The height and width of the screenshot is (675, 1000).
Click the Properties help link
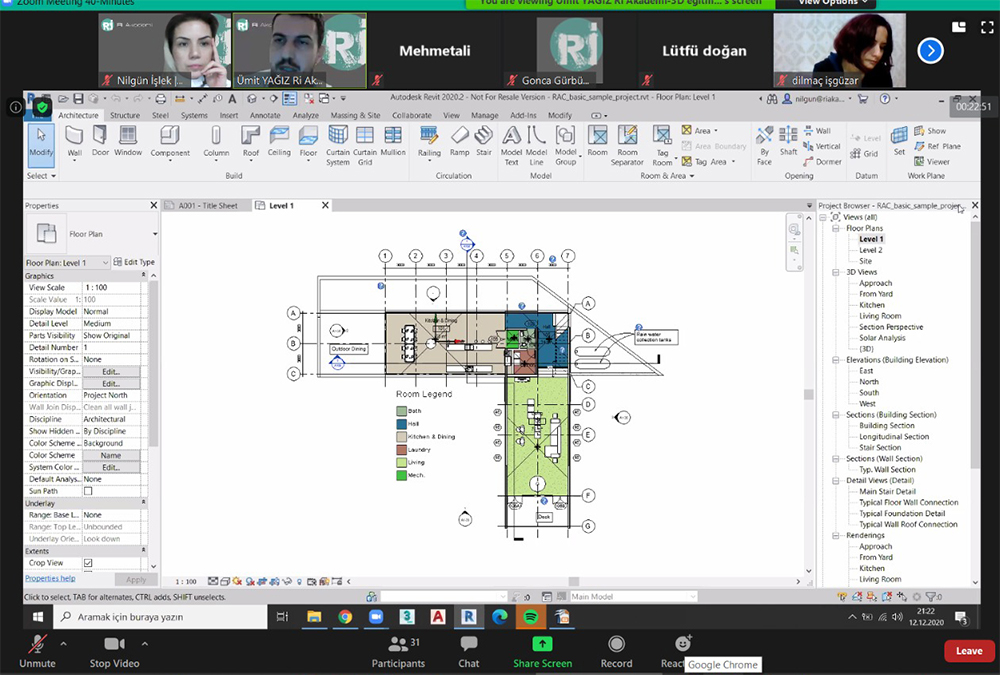[x=50, y=578]
